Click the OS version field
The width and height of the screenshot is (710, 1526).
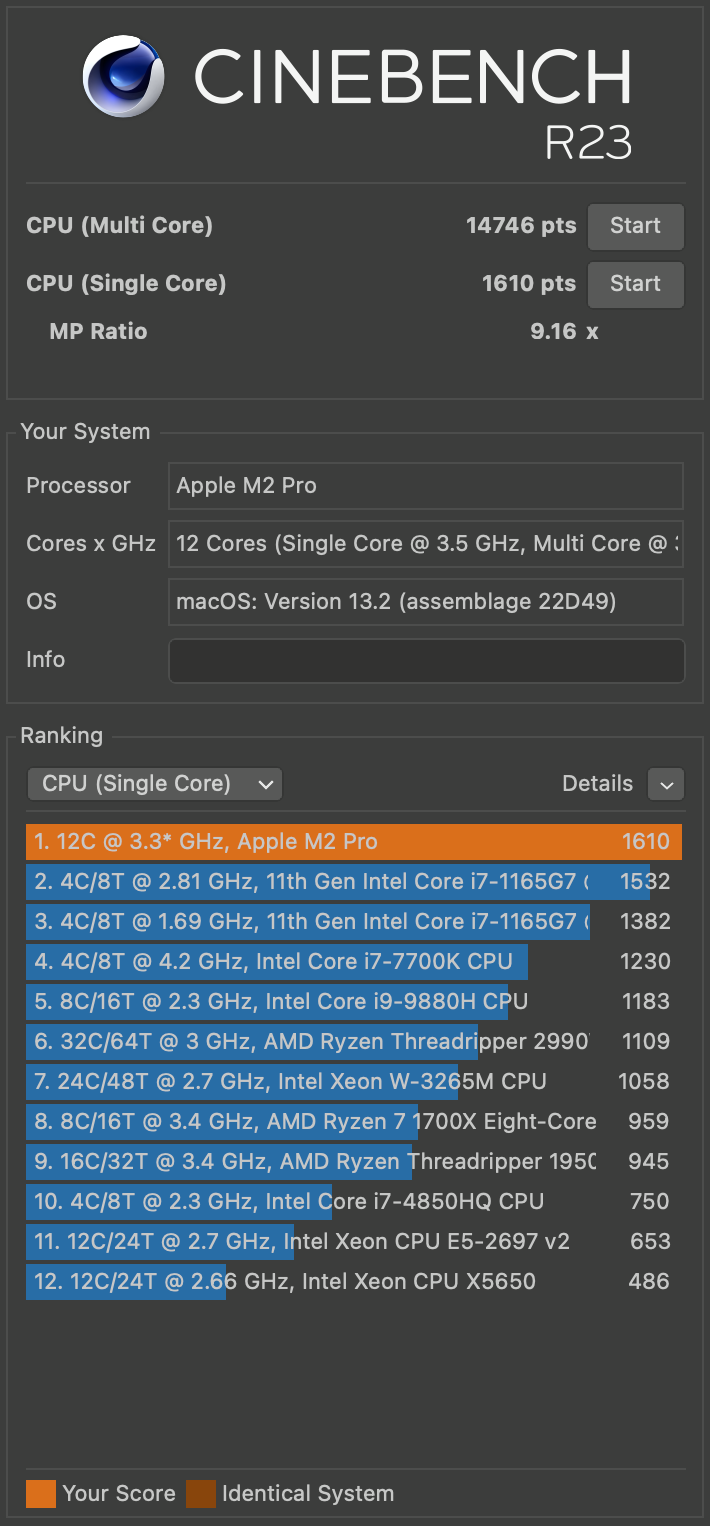(x=426, y=602)
